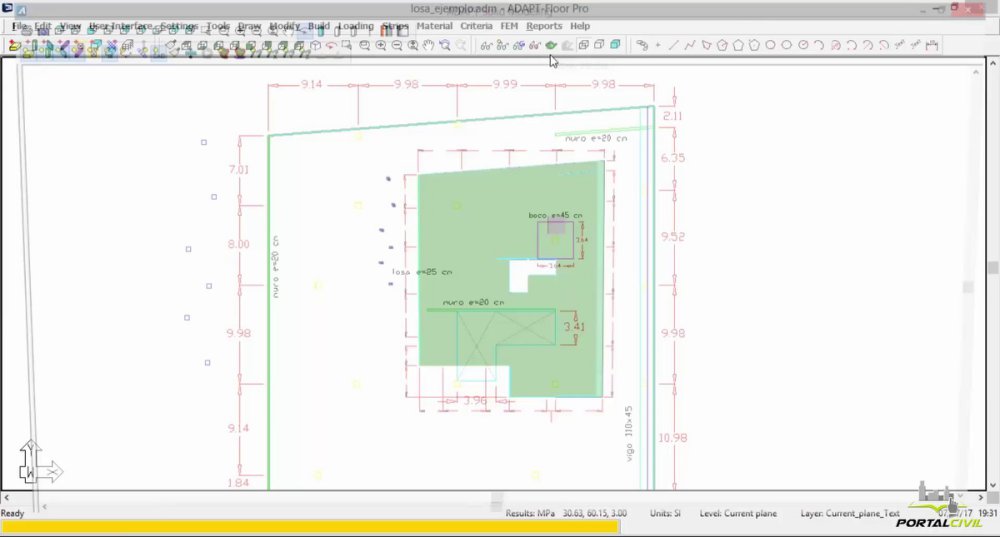Open the Settings menu
The width and height of the screenshot is (1000, 537).
point(179,26)
